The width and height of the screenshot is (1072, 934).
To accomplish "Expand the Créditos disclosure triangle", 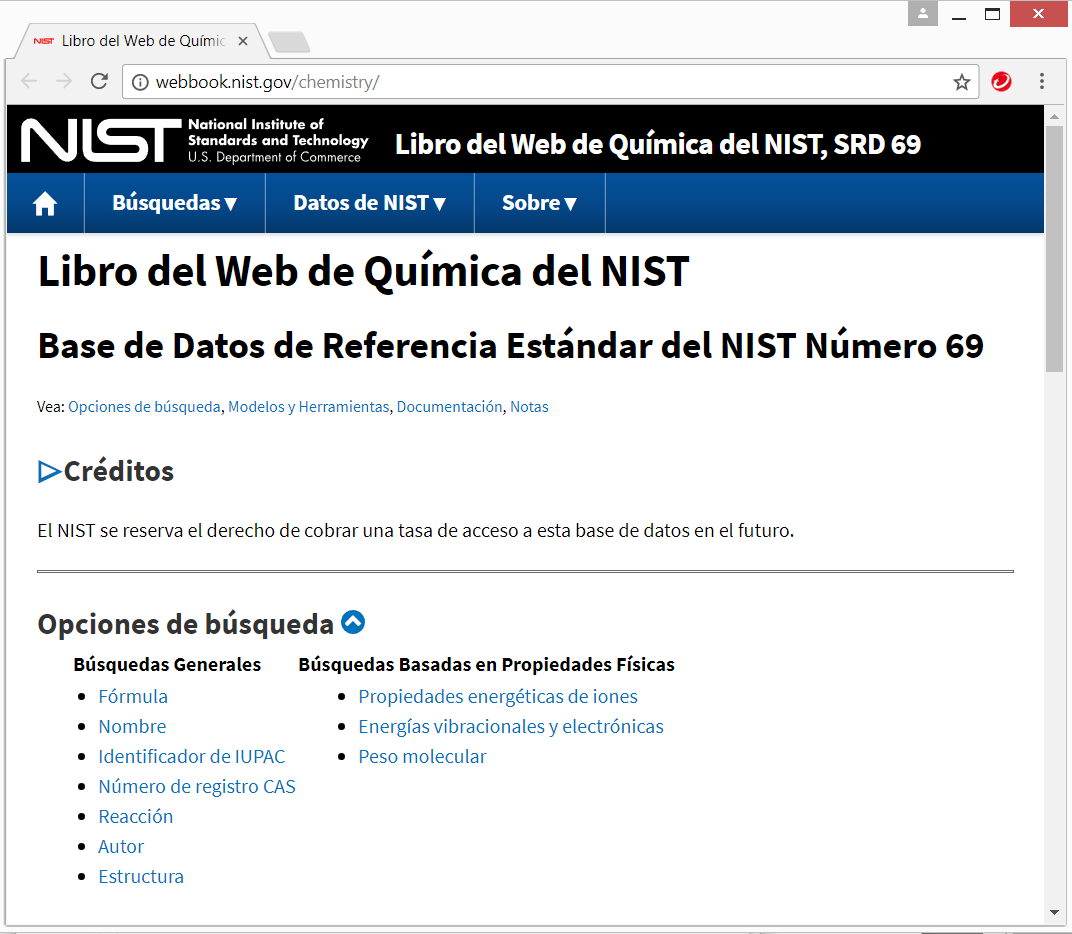I will pos(49,472).
